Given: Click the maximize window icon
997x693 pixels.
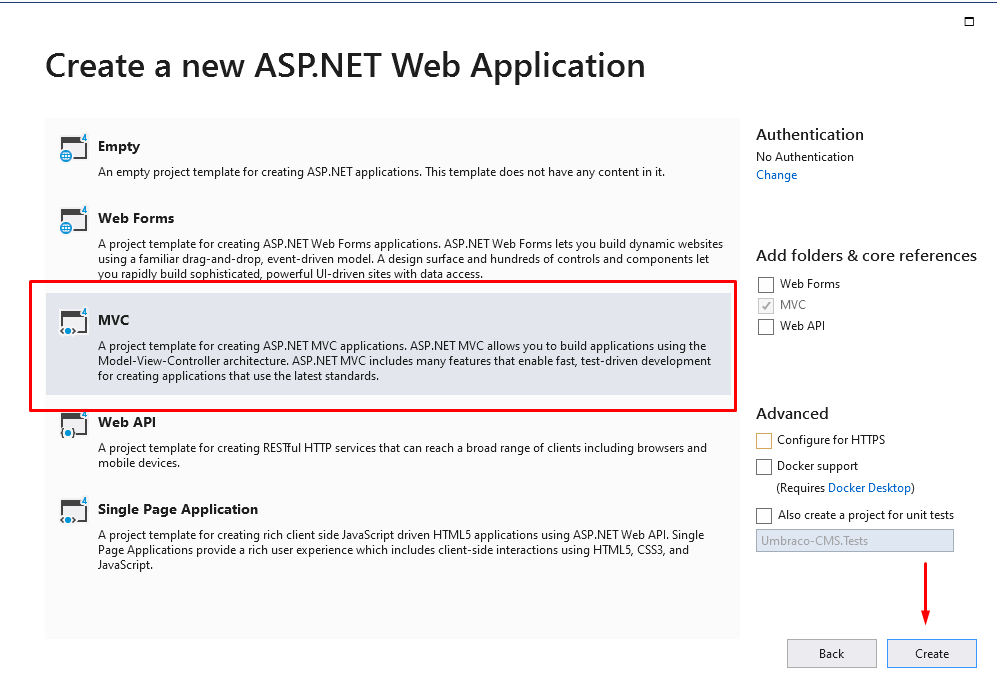Looking at the screenshot, I should [x=969, y=22].
